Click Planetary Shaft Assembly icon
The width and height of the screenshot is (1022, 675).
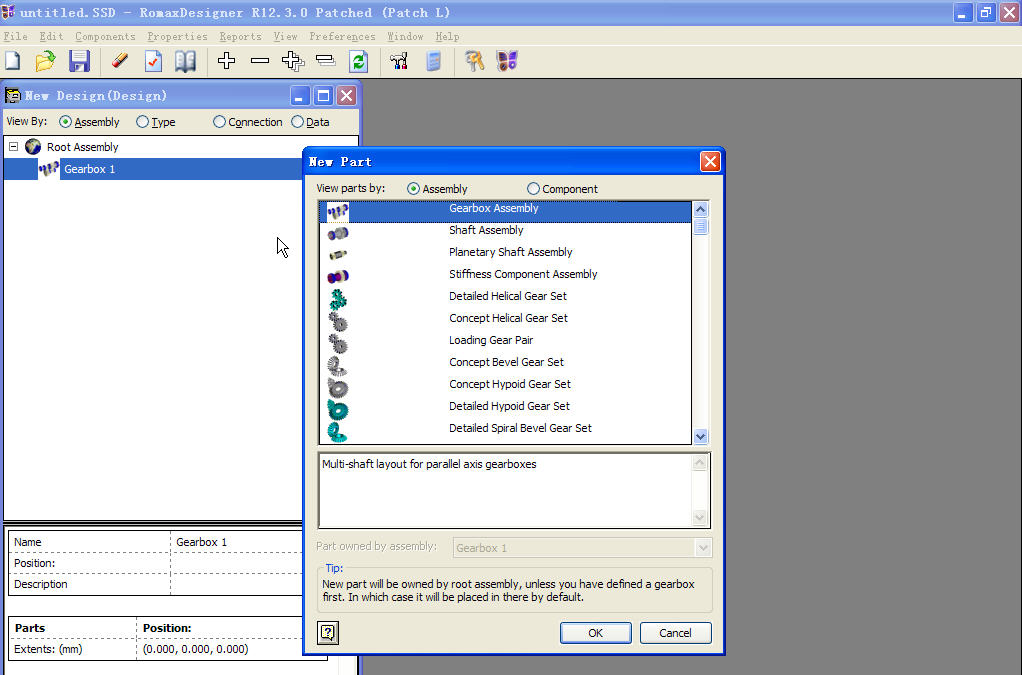(x=338, y=255)
